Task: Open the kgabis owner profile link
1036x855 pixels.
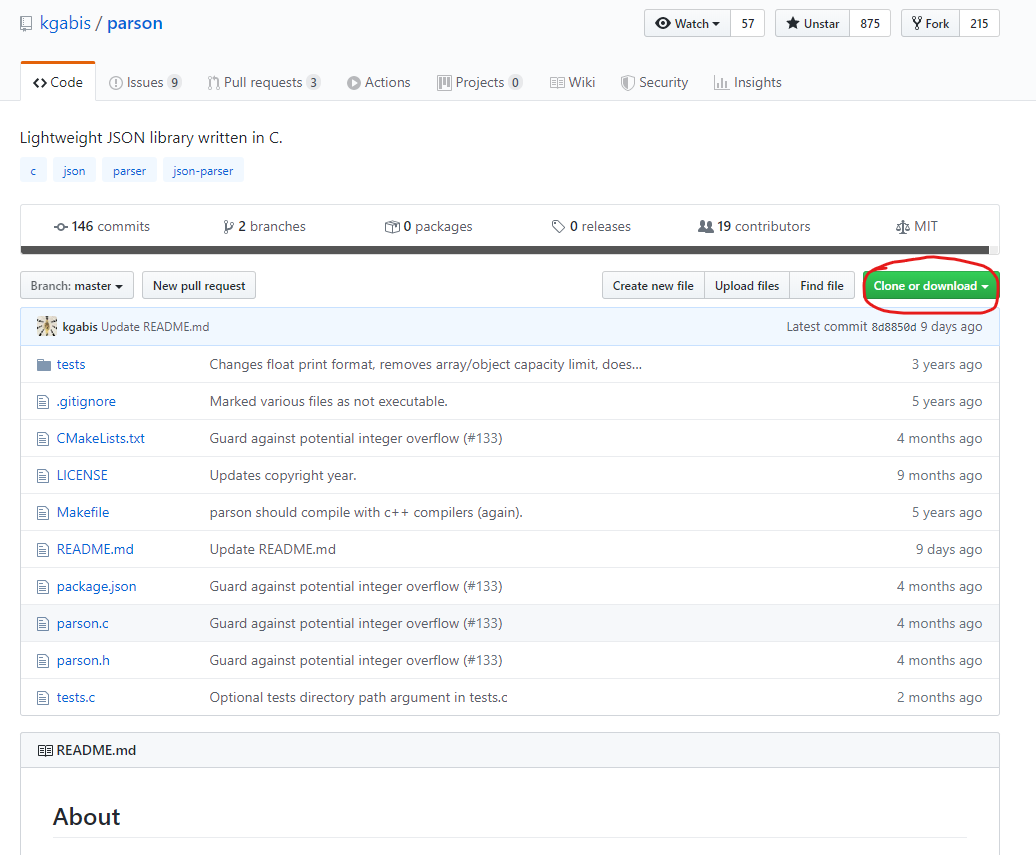Action: [65, 23]
